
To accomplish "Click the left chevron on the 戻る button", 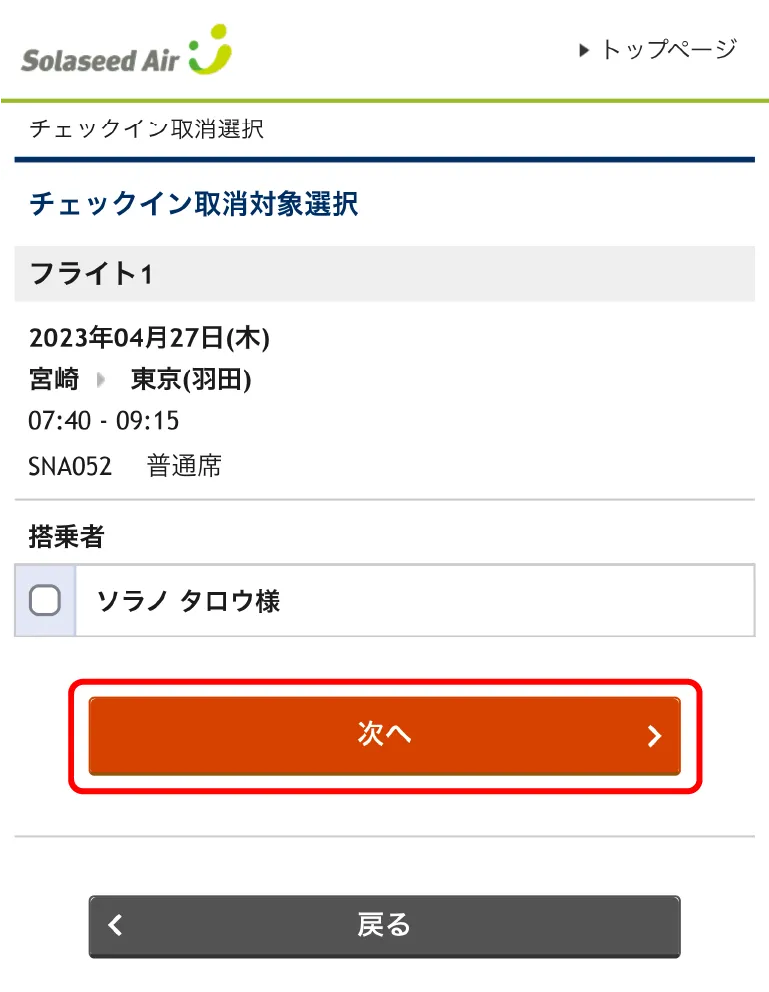I will pyautogui.click(x=116, y=925).
